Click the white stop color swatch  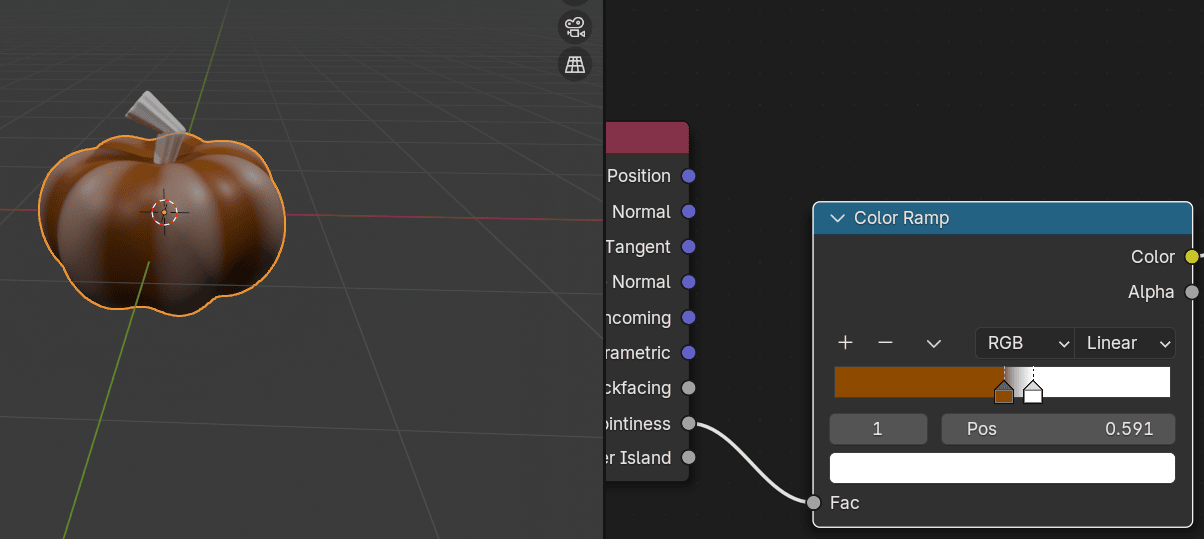1001,468
